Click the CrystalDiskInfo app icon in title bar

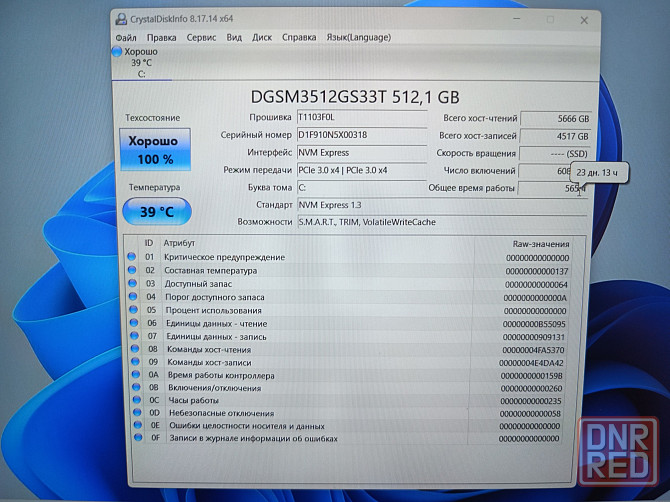tap(121, 19)
